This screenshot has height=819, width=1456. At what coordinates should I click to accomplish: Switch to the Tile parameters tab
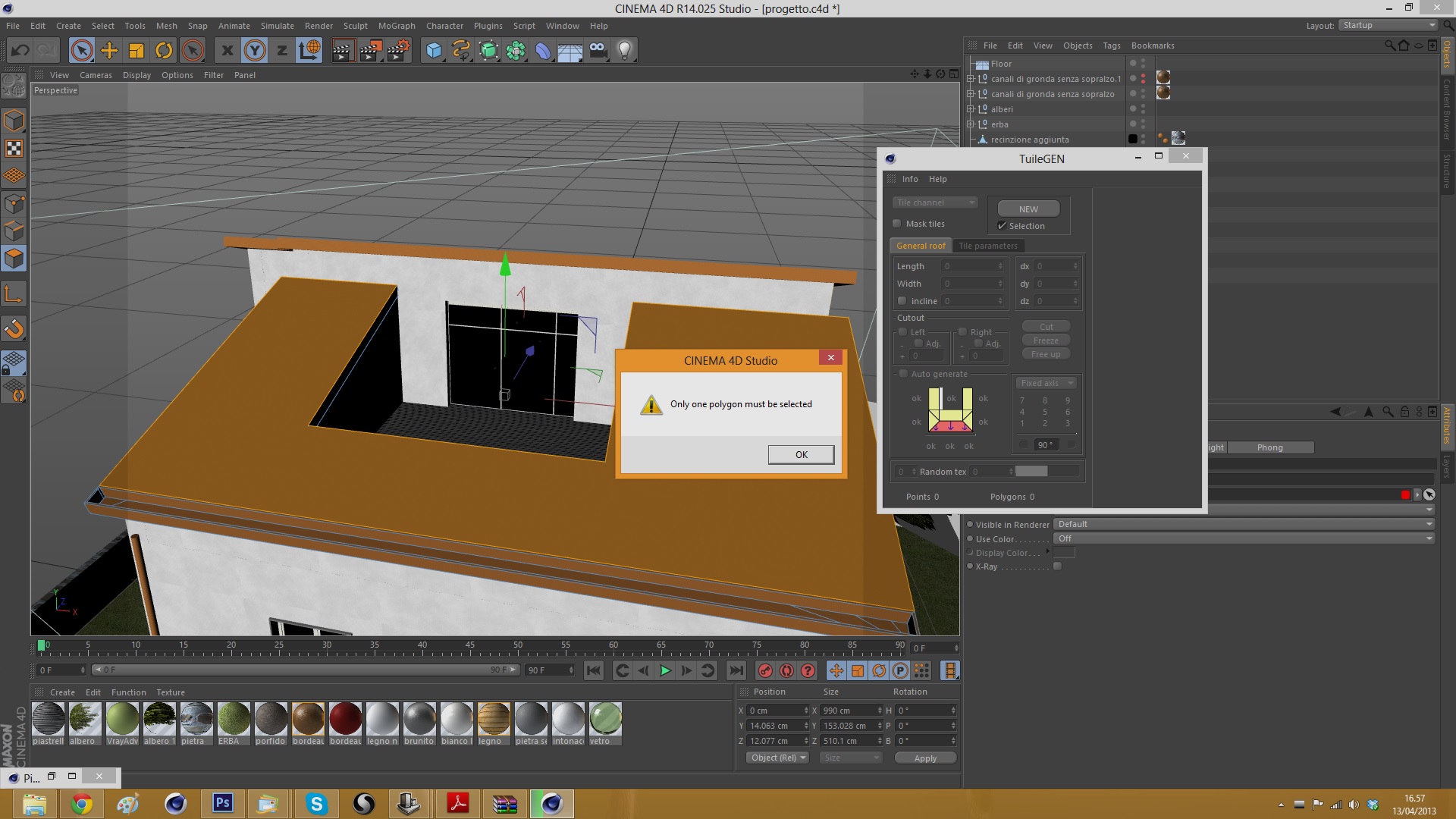tap(987, 246)
